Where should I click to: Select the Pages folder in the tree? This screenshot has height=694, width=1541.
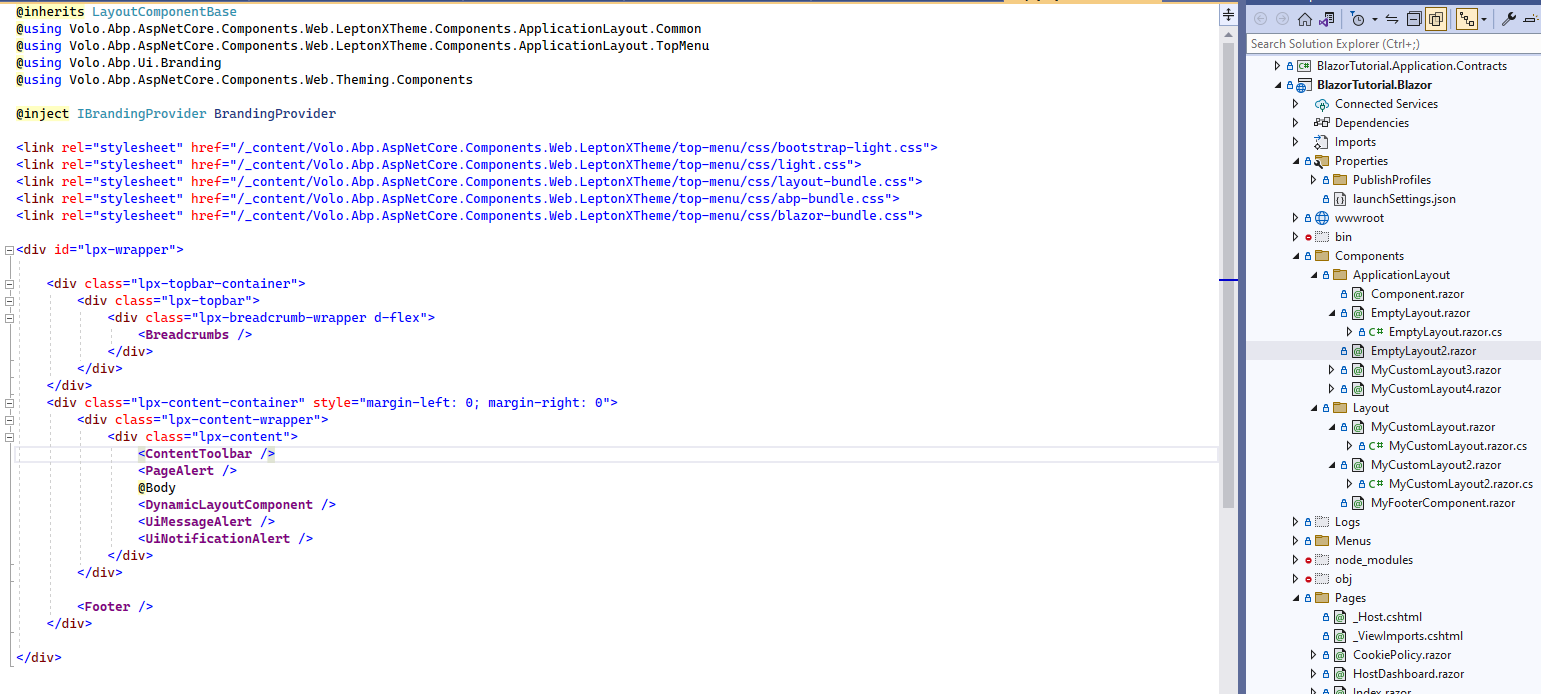[1350, 598]
